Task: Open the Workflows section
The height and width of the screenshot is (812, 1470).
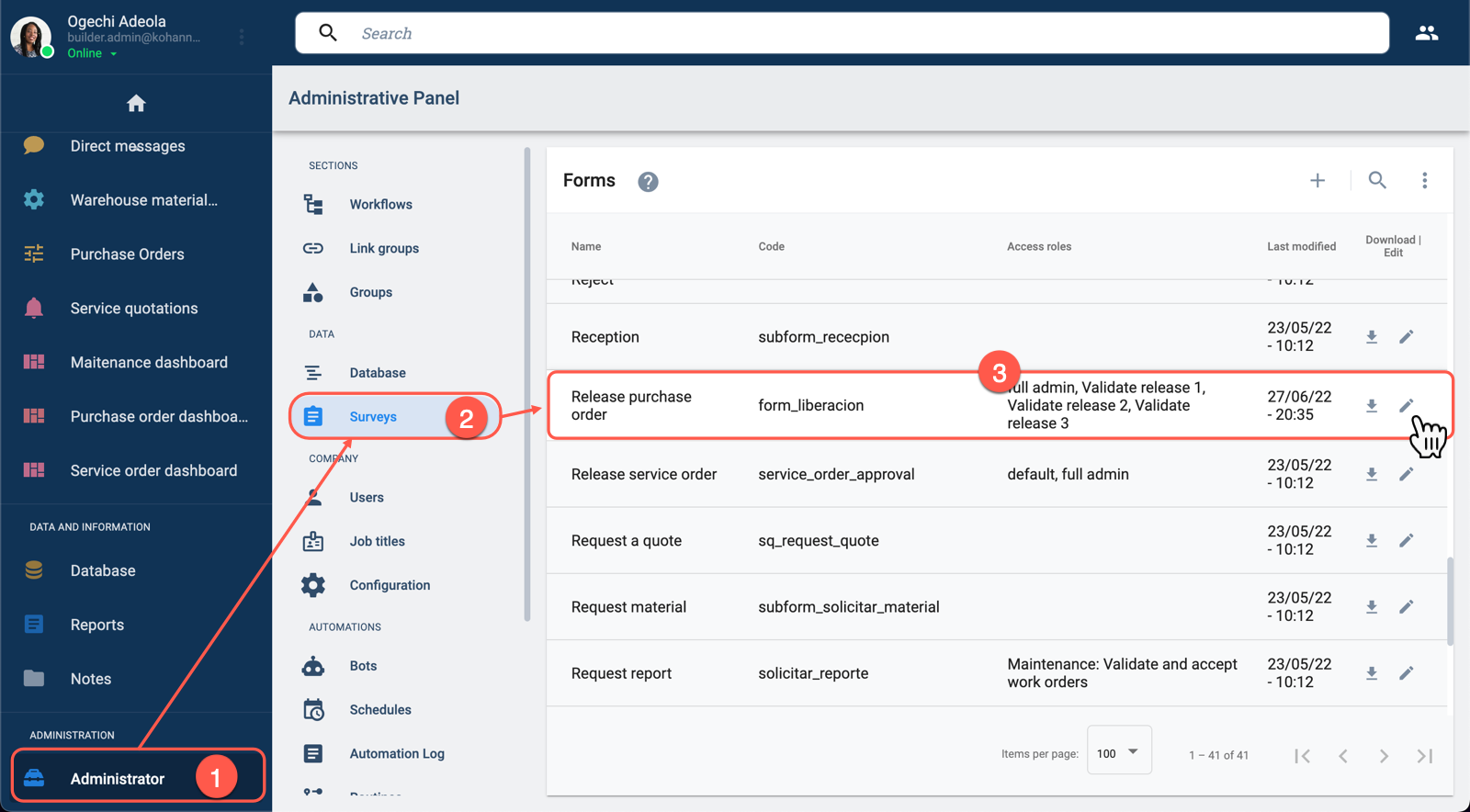Action: click(x=380, y=204)
